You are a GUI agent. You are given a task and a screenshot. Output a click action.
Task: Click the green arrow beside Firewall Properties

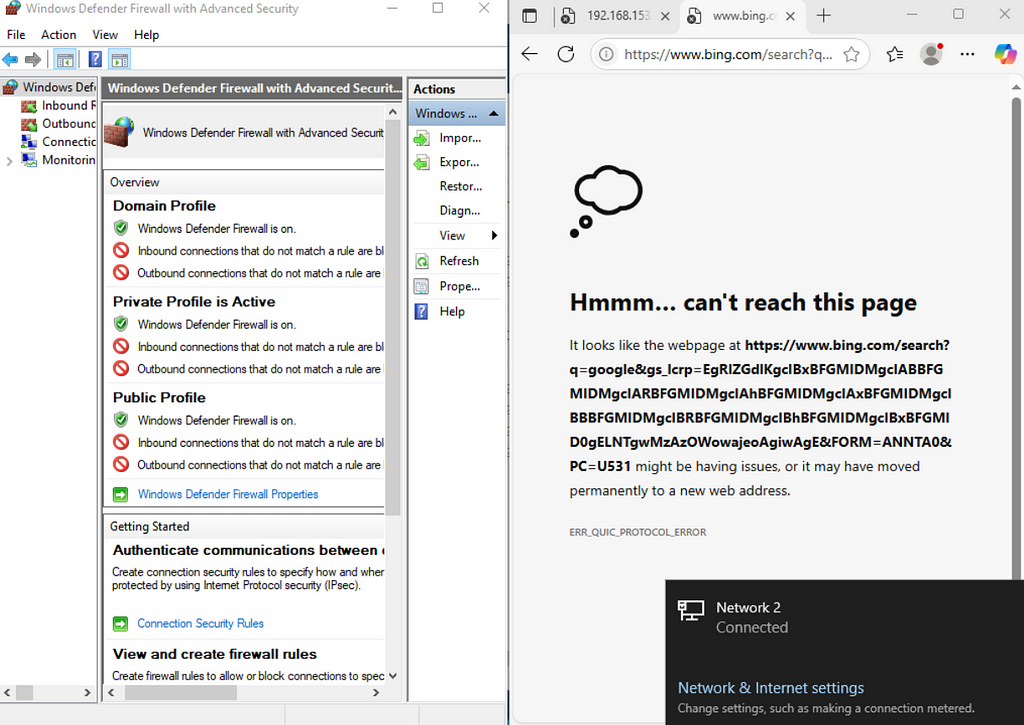click(121, 494)
